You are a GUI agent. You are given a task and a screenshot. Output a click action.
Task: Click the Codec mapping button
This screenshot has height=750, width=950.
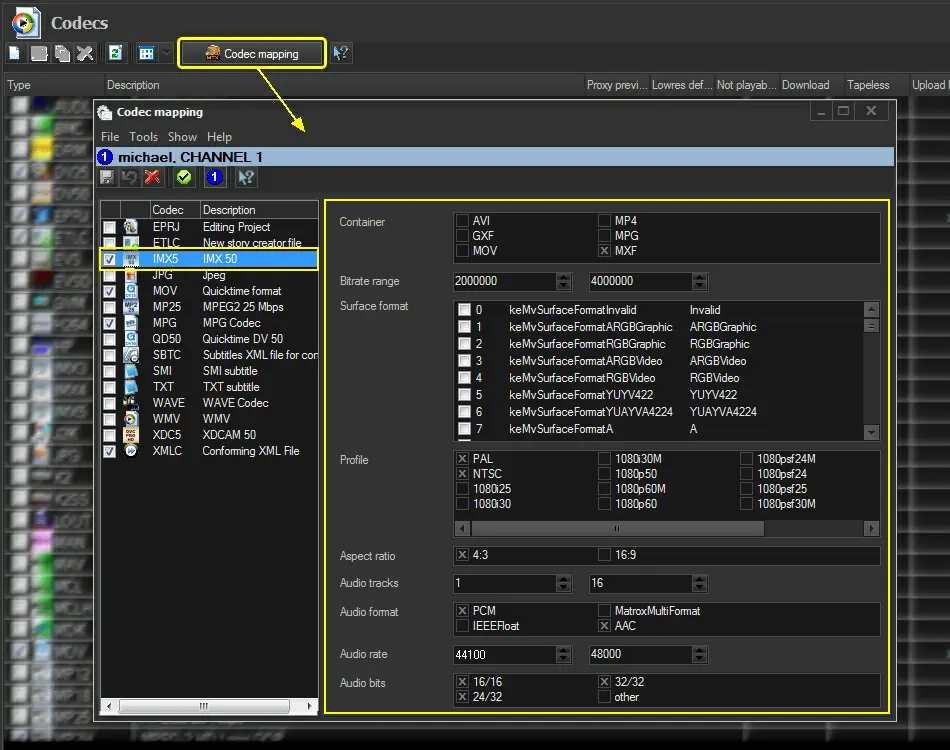click(x=252, y=54)
